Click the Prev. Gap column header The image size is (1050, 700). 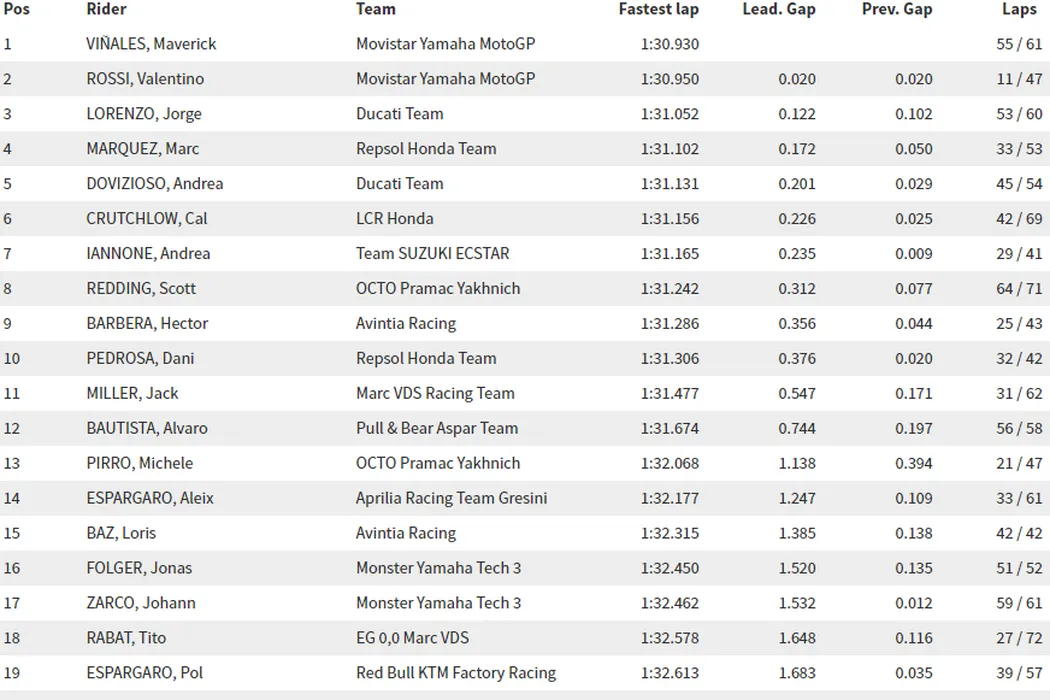897,9
